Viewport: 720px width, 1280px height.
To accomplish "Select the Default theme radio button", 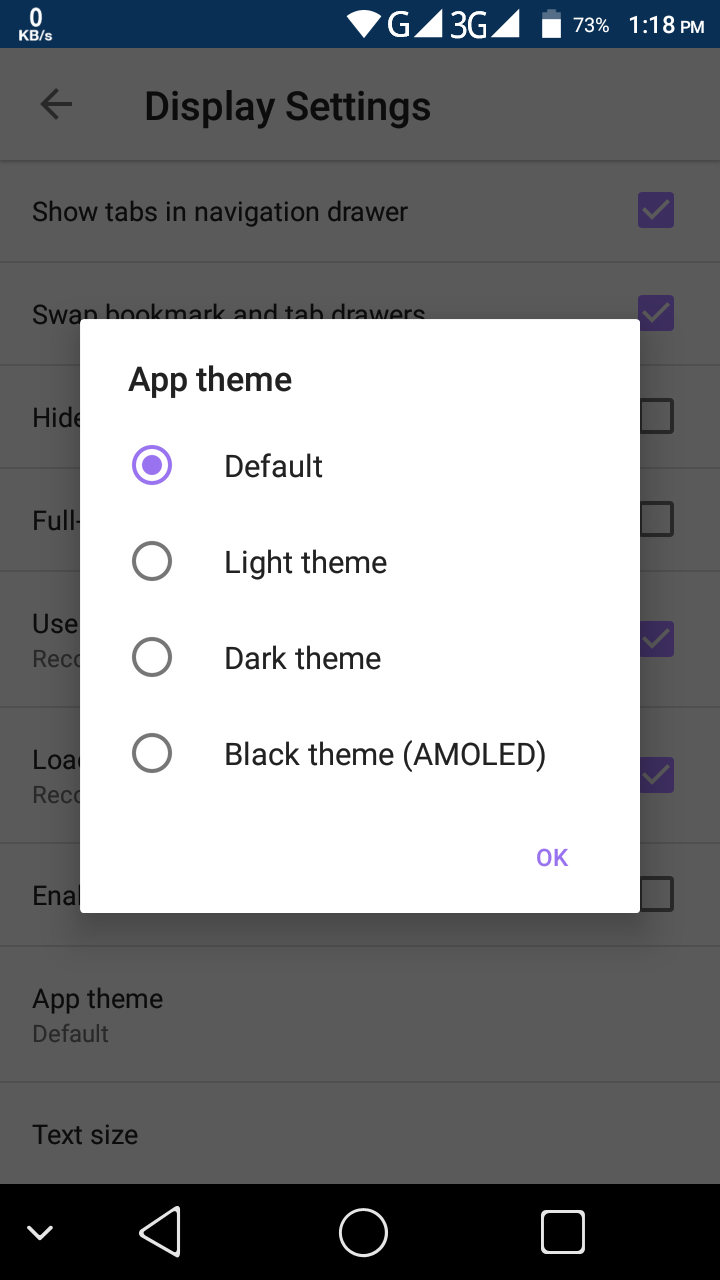I will tap(152, 465).
